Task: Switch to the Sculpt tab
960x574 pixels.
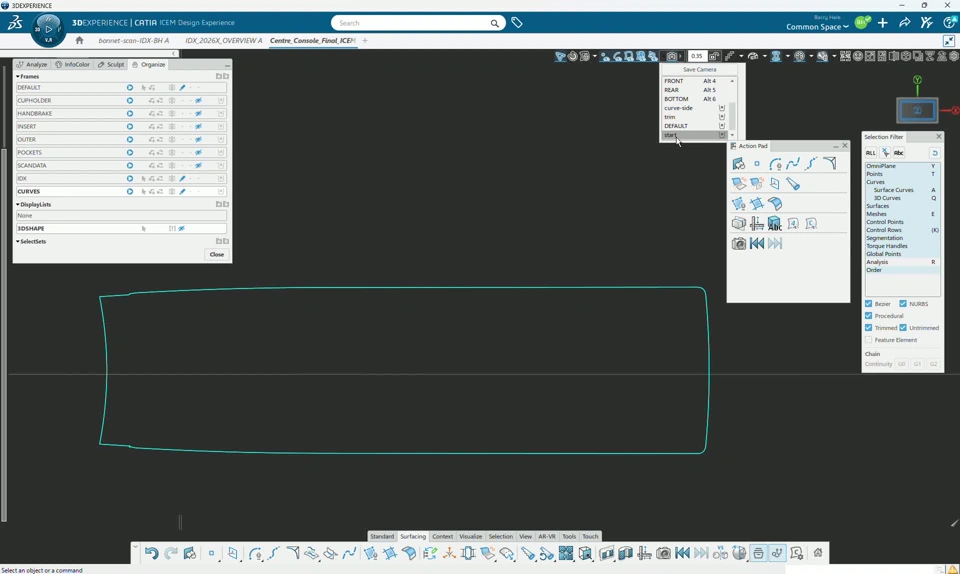Action: [x=111, y=64]
